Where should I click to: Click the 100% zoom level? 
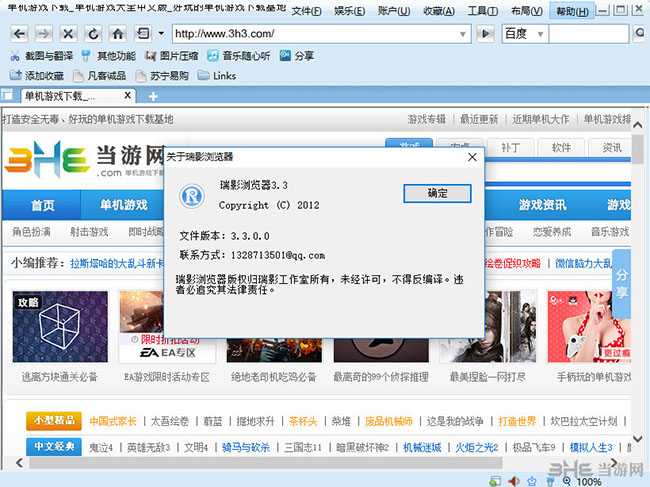589,482
